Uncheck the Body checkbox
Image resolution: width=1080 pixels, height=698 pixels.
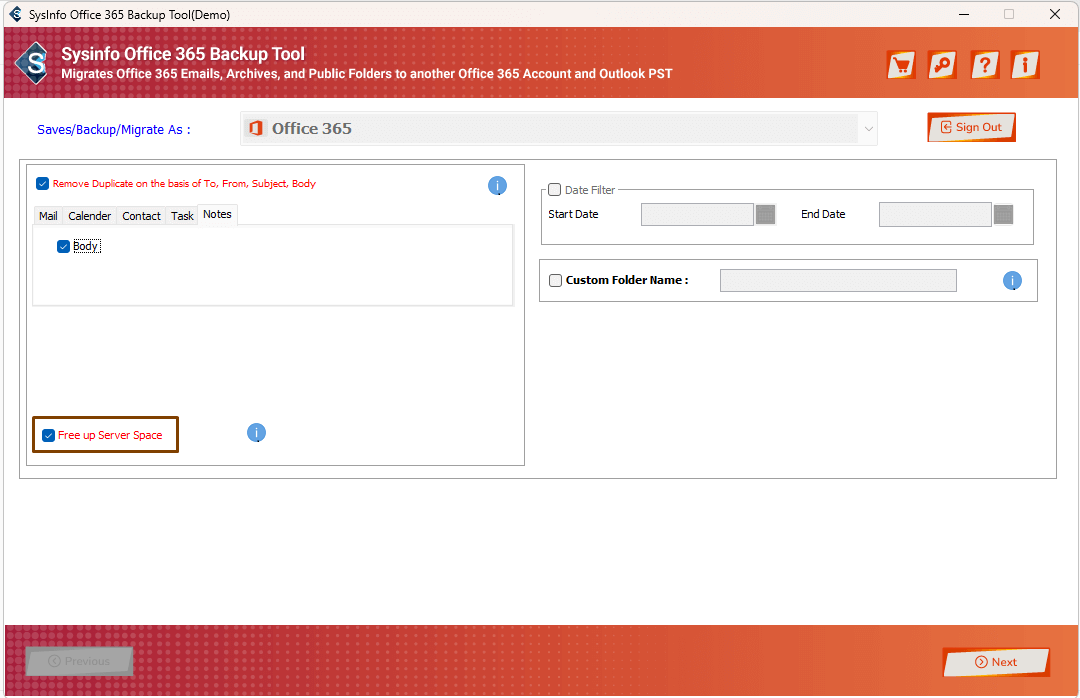pos(63,247)
